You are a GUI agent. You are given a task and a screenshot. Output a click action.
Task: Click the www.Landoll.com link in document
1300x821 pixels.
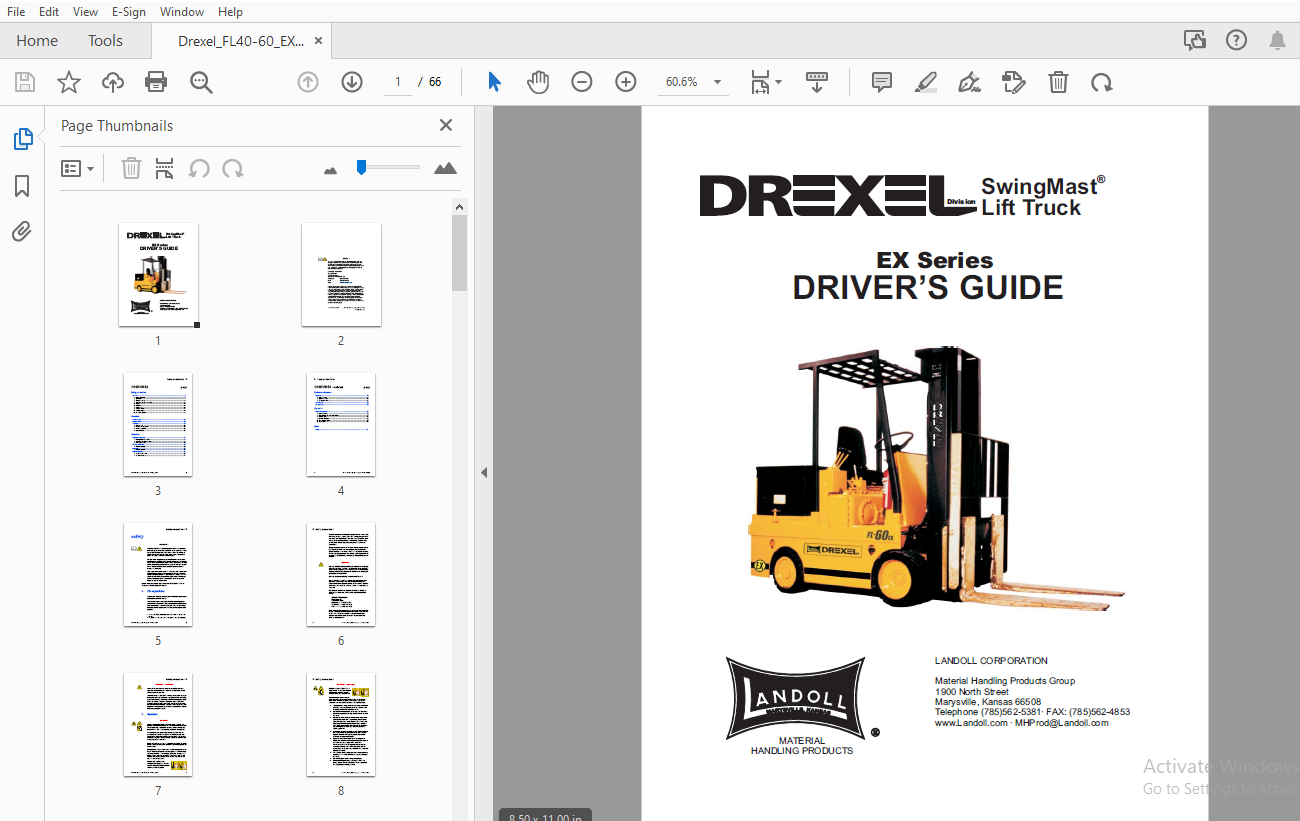[971, 723]
